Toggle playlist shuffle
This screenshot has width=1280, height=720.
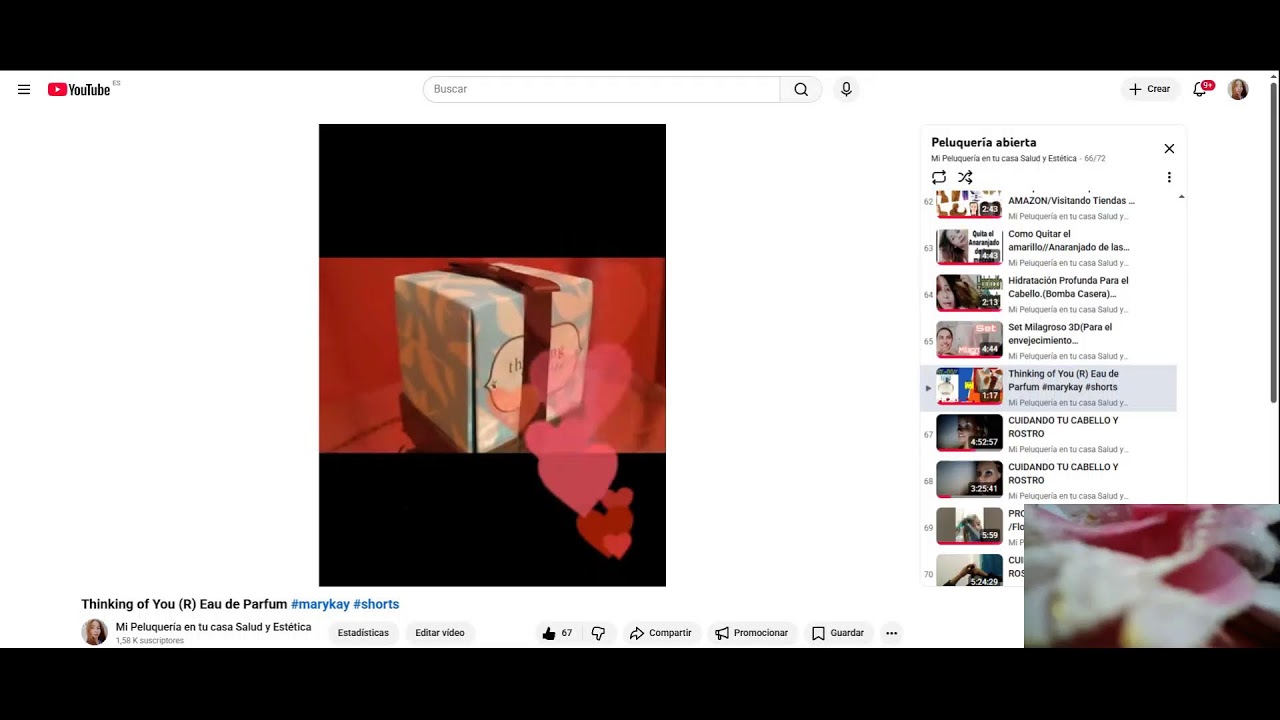[965, 177]
